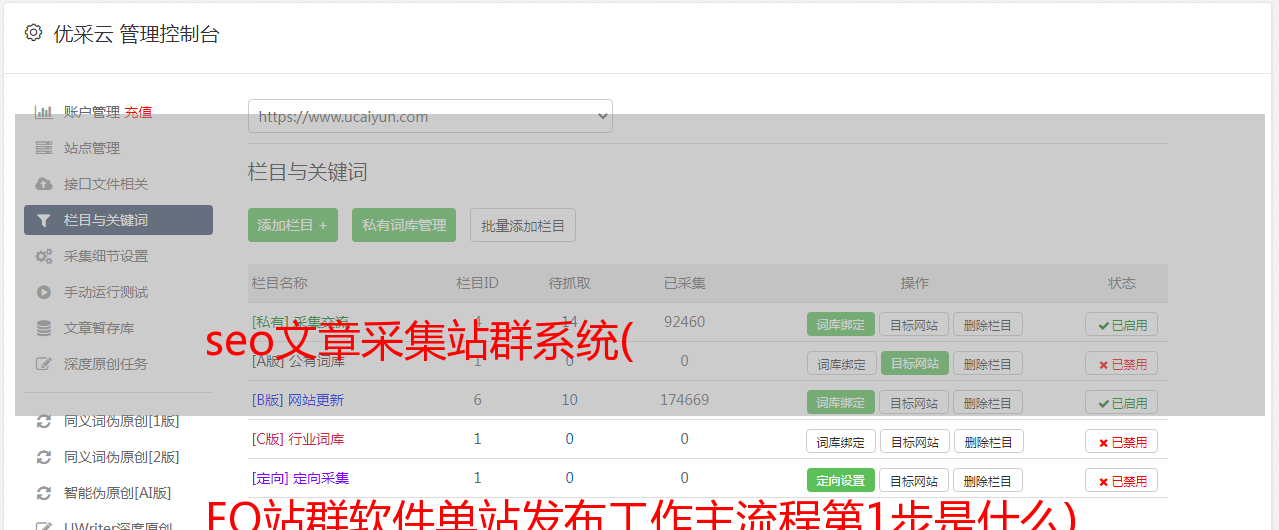Viewport: 1279px width, 530px height.
Task: Click the 174669 collected count cell
Action: [684, 400]
